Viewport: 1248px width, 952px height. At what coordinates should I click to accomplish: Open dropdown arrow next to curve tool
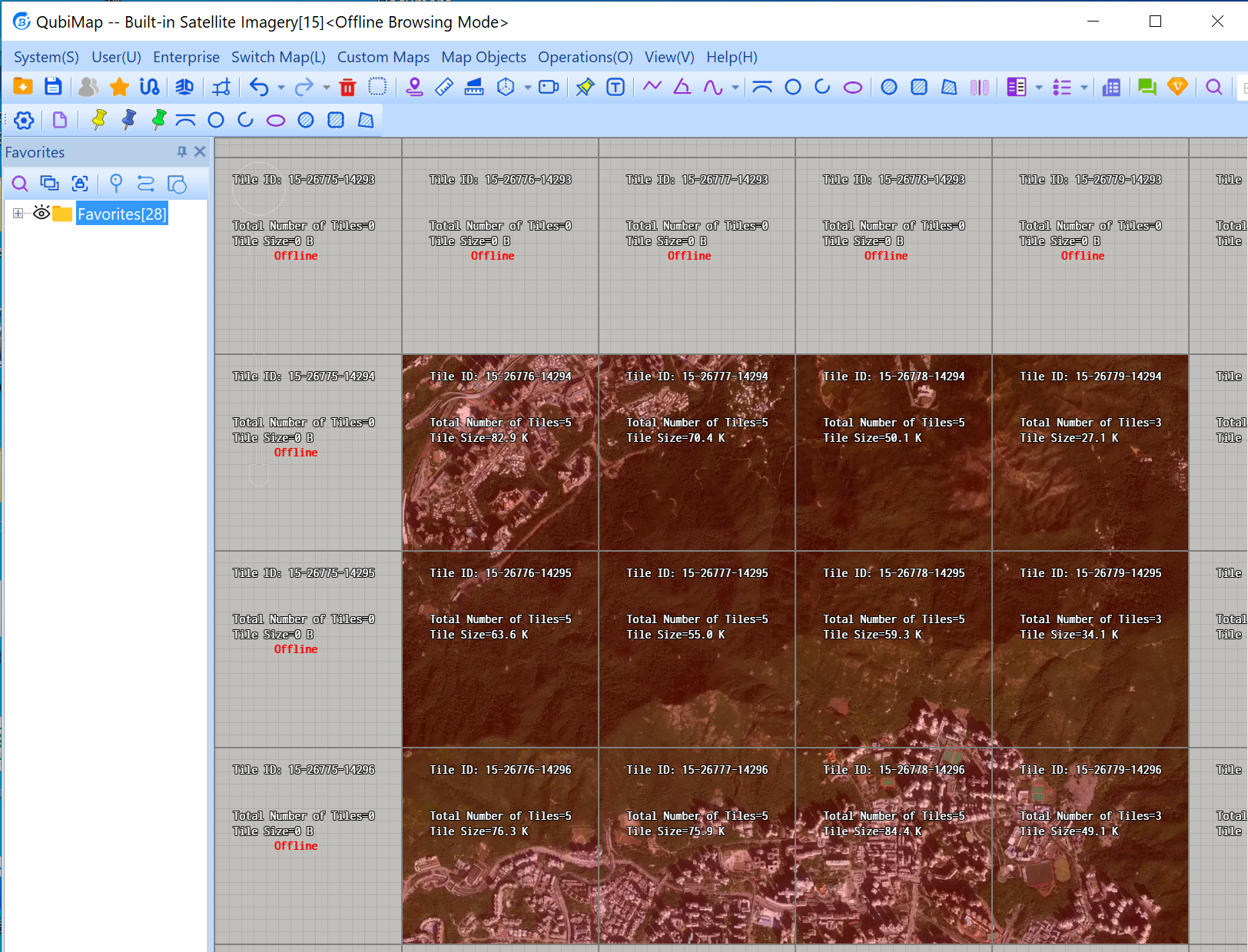pos(735,88)
